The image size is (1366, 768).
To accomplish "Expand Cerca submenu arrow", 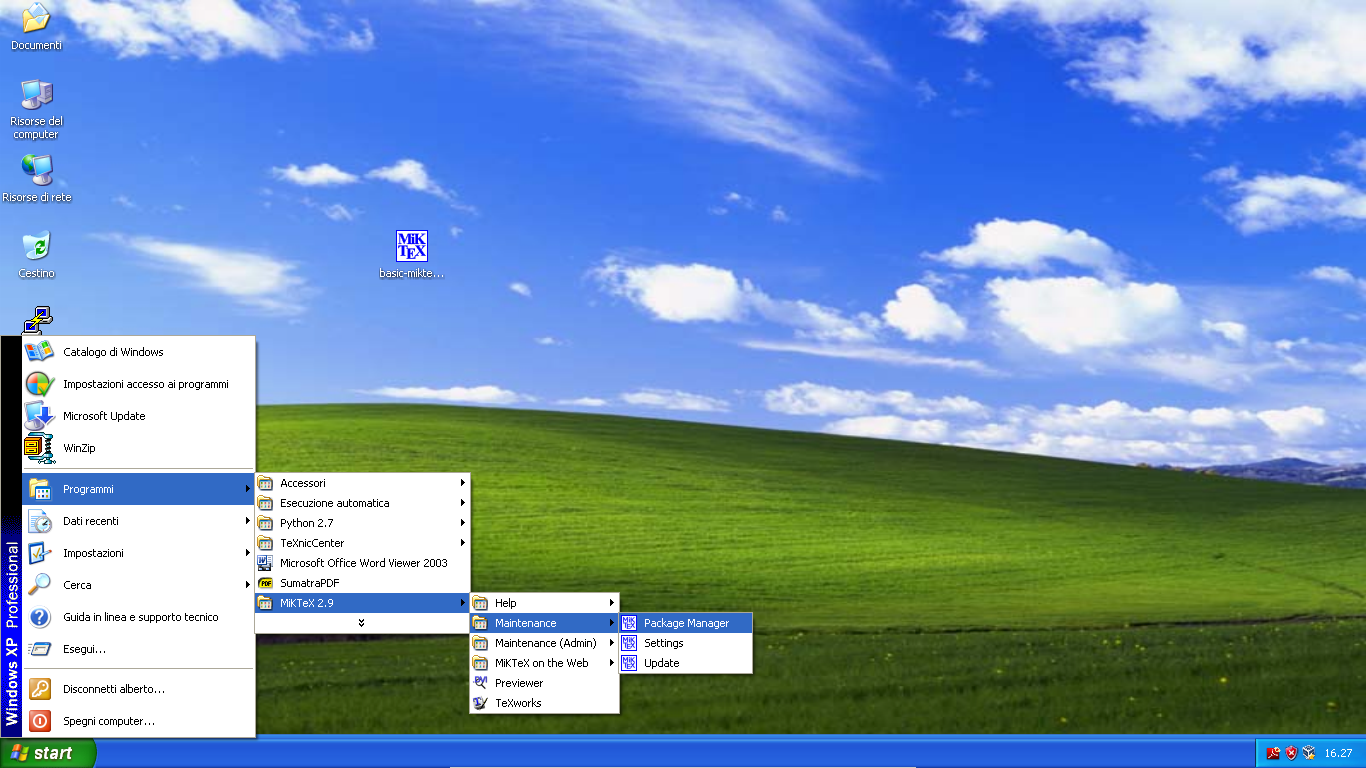I will [x=248, y=585].
